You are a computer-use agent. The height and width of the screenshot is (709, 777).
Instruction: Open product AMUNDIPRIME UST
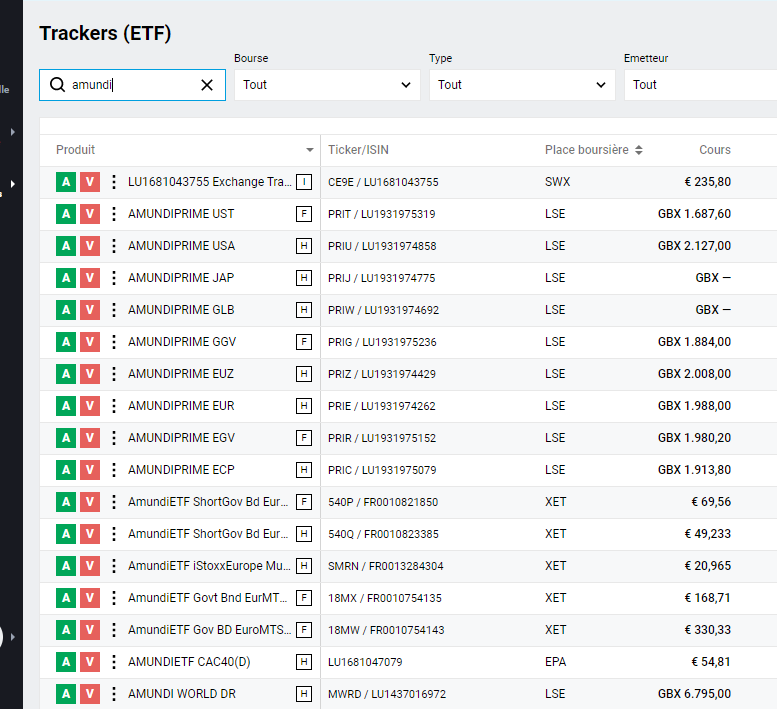pyautogui.click(x=181, y=214)
